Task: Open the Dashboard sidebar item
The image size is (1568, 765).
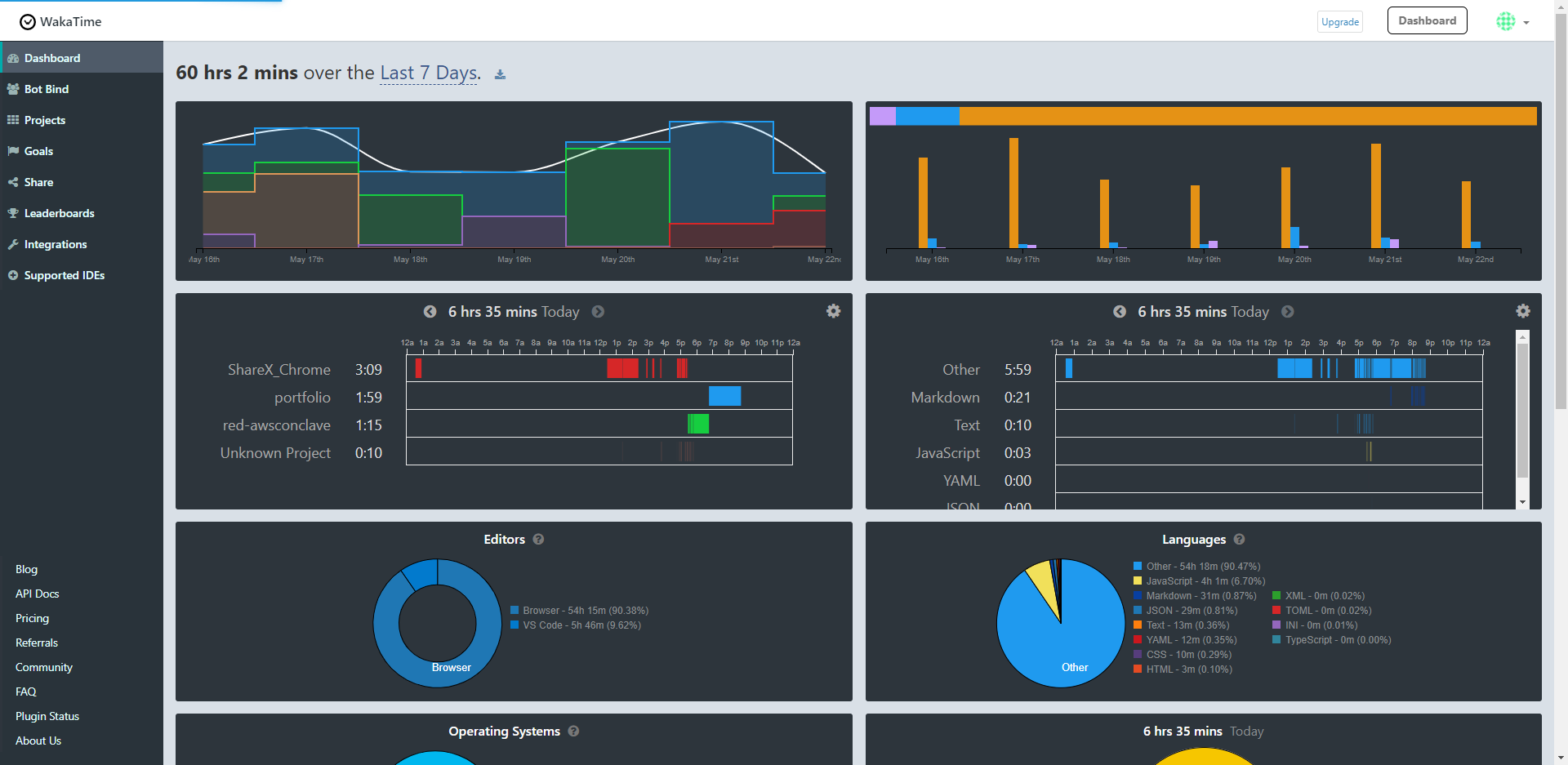Action: 82,58
